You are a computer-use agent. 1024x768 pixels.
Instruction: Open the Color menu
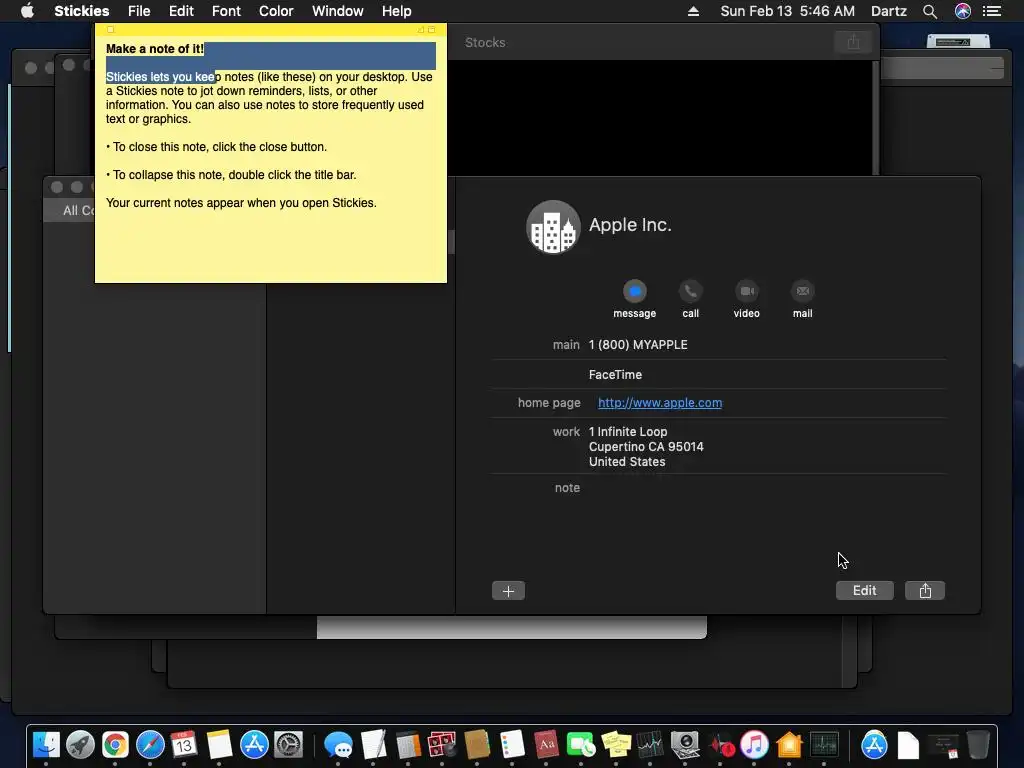click(276, 11)
